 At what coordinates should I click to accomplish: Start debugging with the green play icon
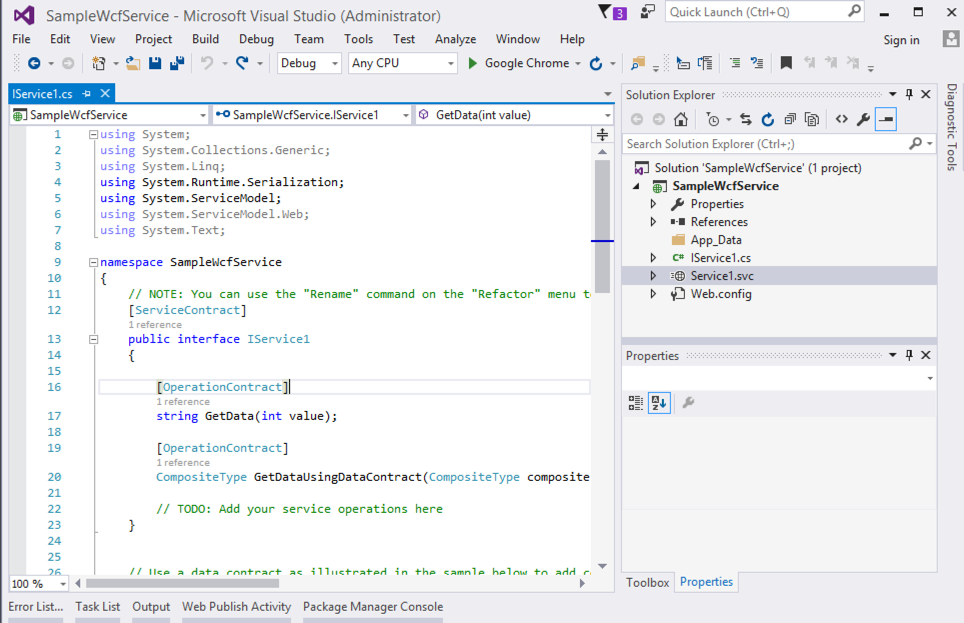[x=473, y=63]
